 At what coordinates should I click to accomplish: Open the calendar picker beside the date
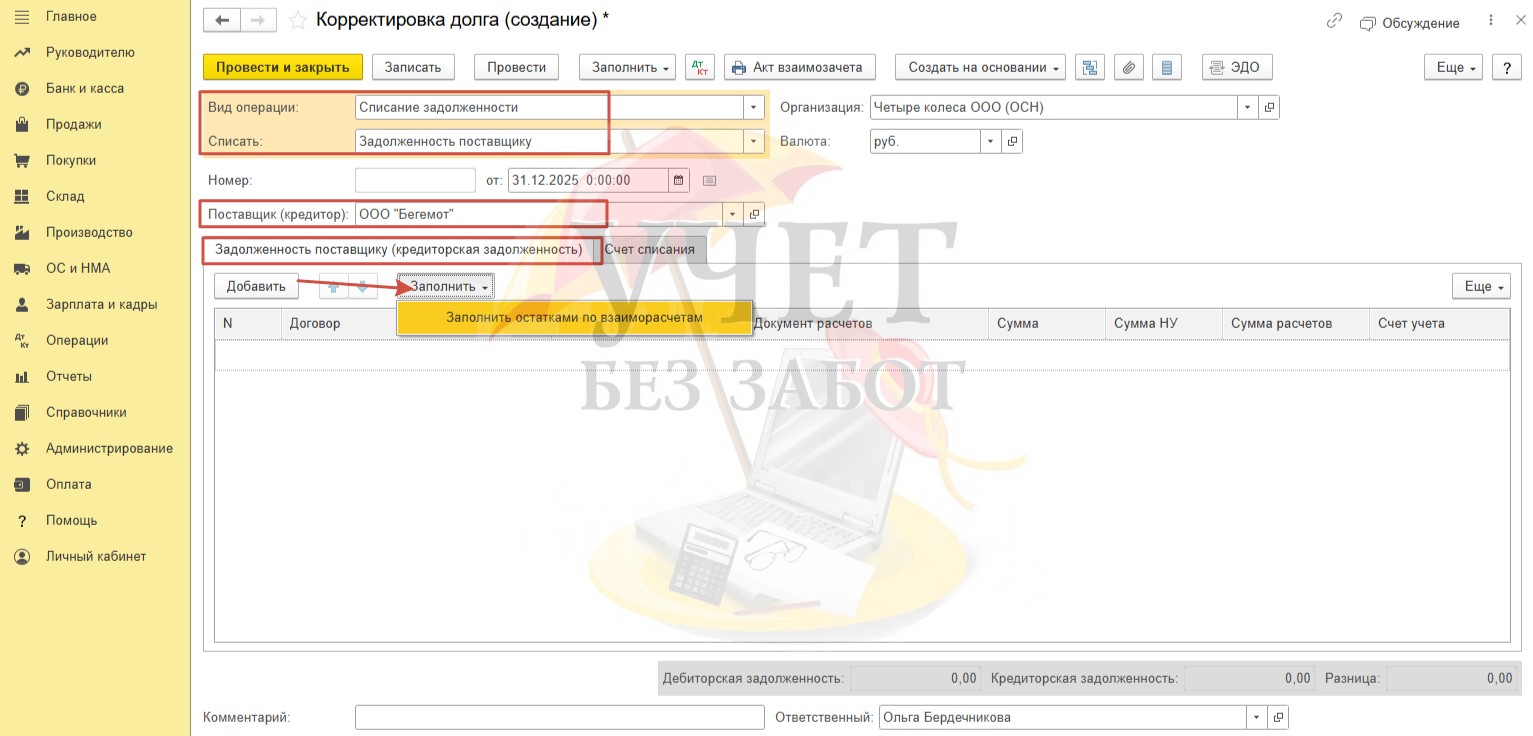pyautogui.click(x=679, y=181)
